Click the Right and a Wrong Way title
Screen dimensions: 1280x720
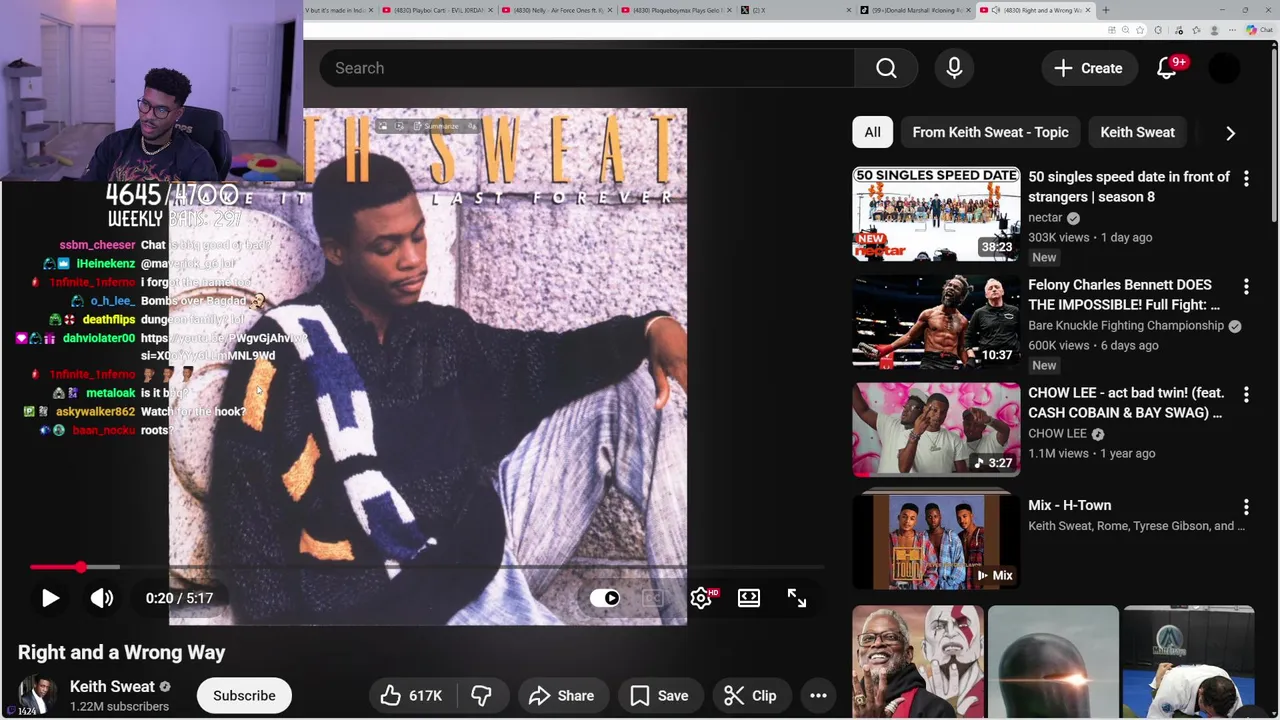pos(121,652)
